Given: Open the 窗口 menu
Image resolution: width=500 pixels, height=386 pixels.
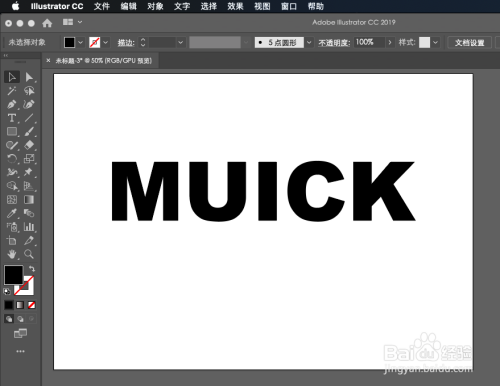Looking at the screenshot, I should coord(289,6).
